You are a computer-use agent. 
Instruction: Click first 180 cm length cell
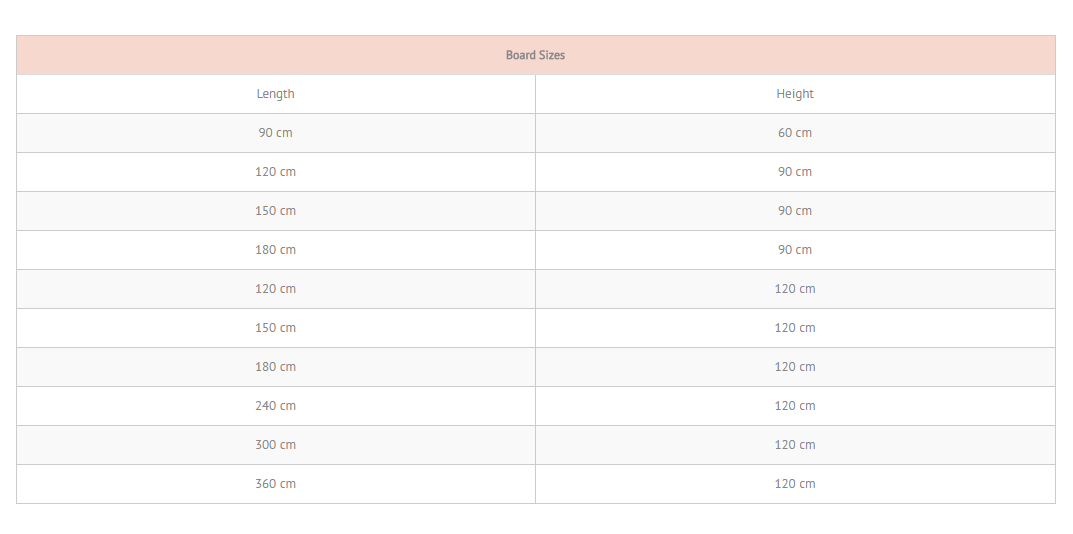point(276,250)
